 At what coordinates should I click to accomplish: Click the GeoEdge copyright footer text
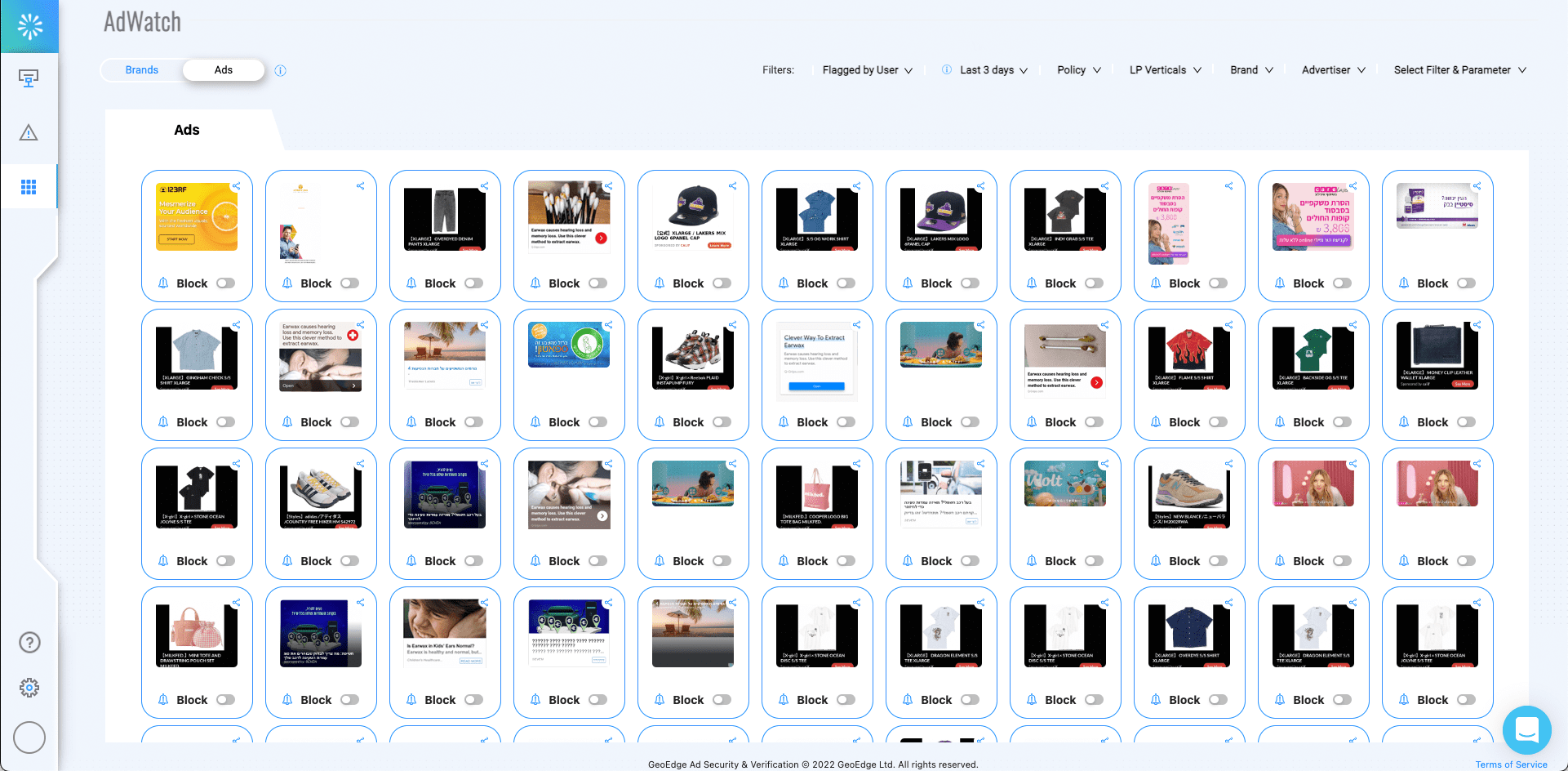click(813, 764)
